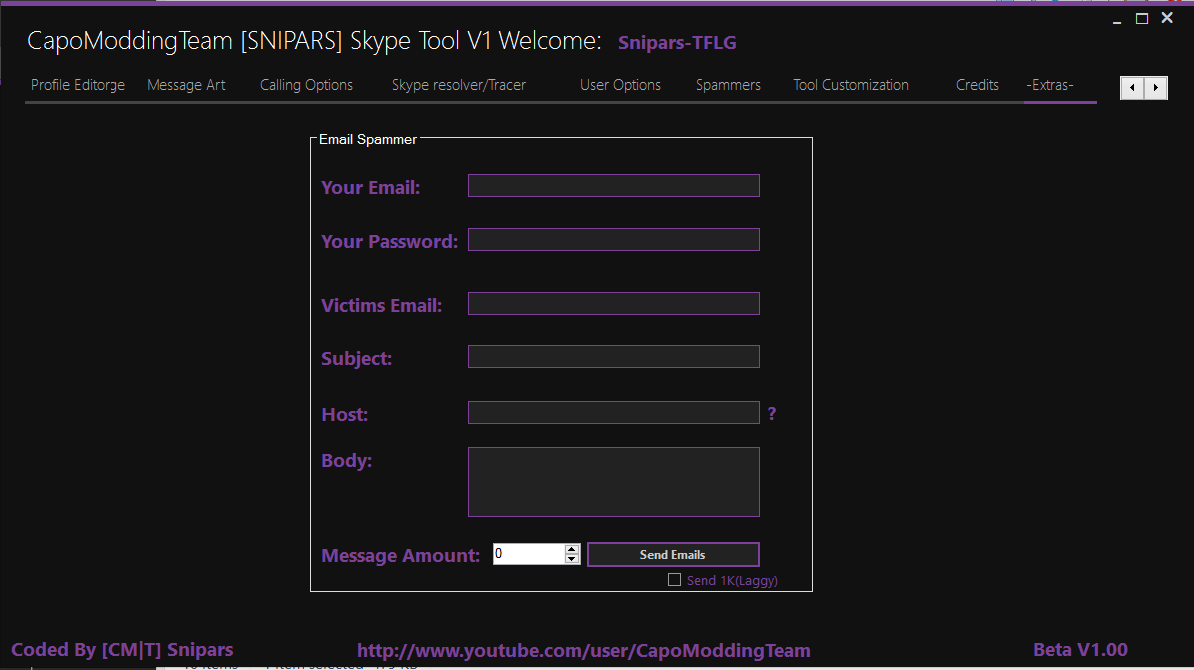Open the Calling Options tab

click(x=306, y=85)
